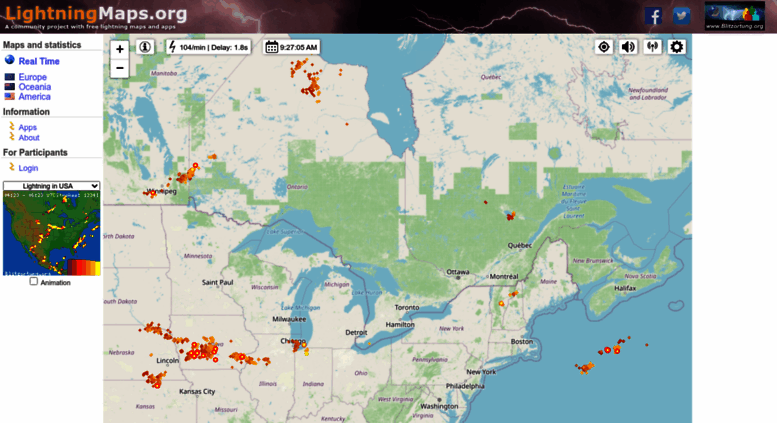777x423 pixels.
Task: Toggle lightning strike sound
Action: coord(628,47)
